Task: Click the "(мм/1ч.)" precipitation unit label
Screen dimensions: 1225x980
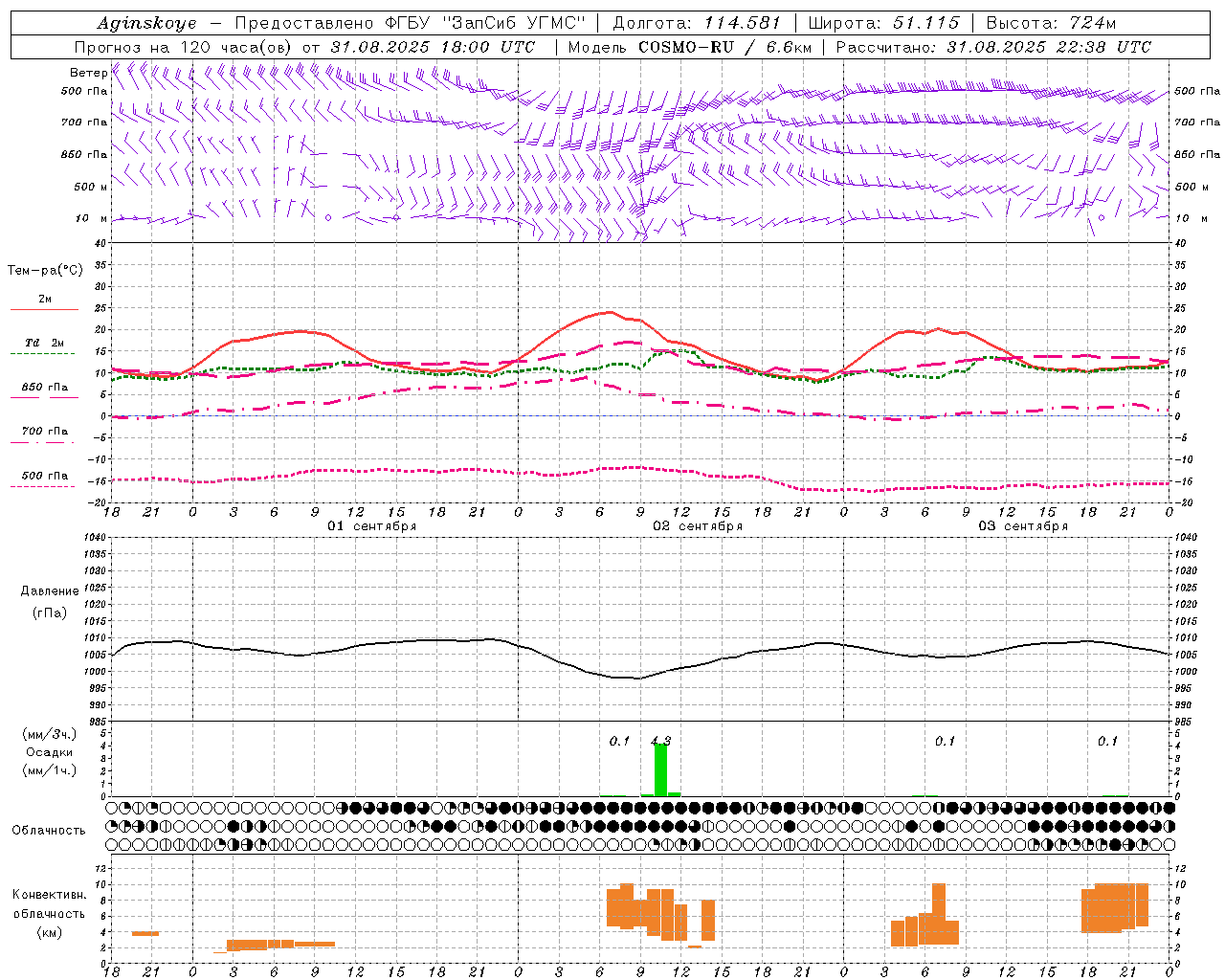Action: pyautogui.click(x=50, y=770)
